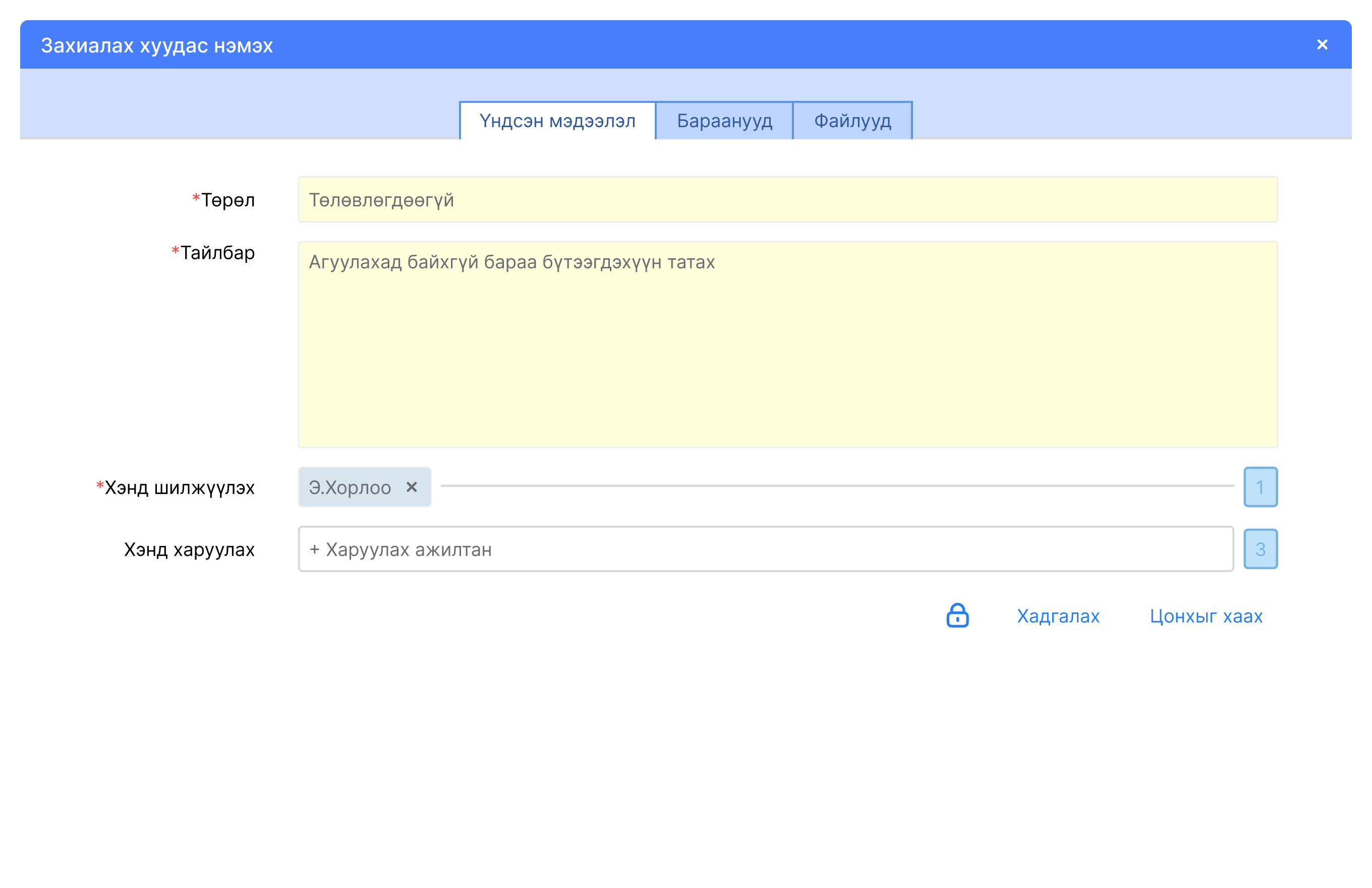Click the Хэнд харуулах label
Screen dimensions: 1372x888
tap(189, 549)
